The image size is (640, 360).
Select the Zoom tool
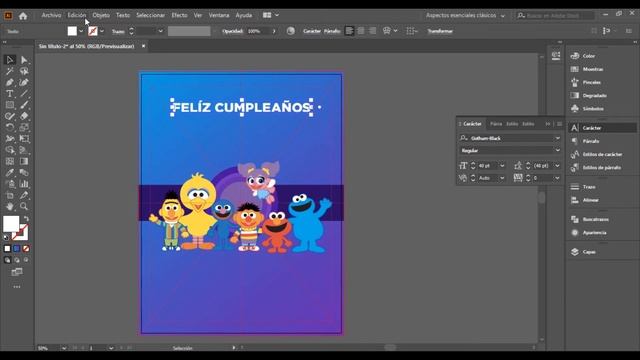(24, 206)
